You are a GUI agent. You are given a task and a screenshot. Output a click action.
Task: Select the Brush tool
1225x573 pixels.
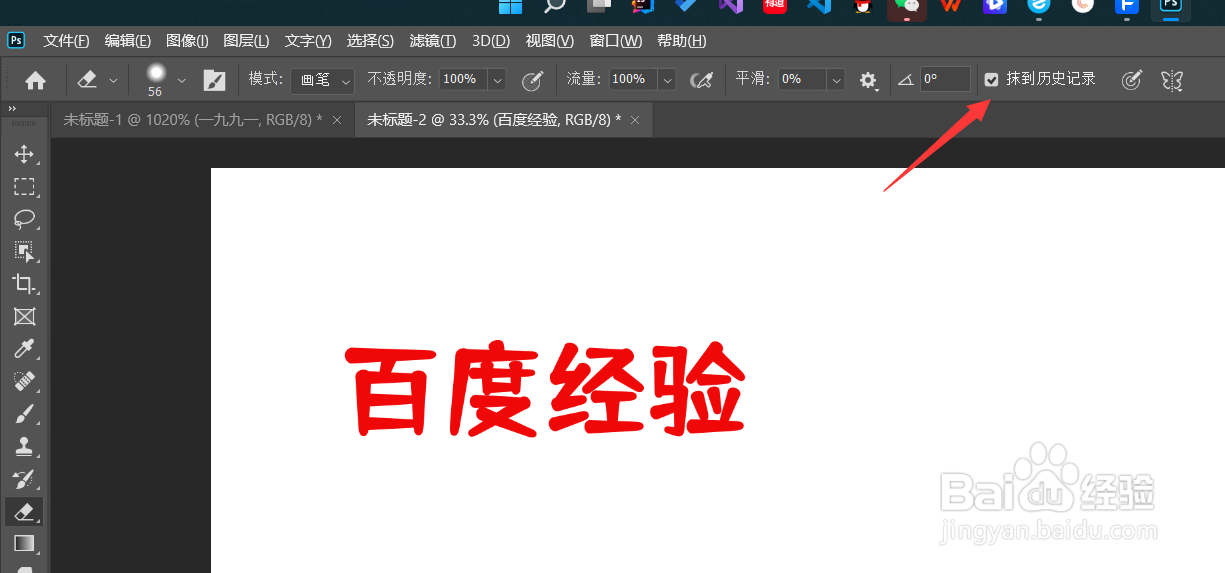24,414
